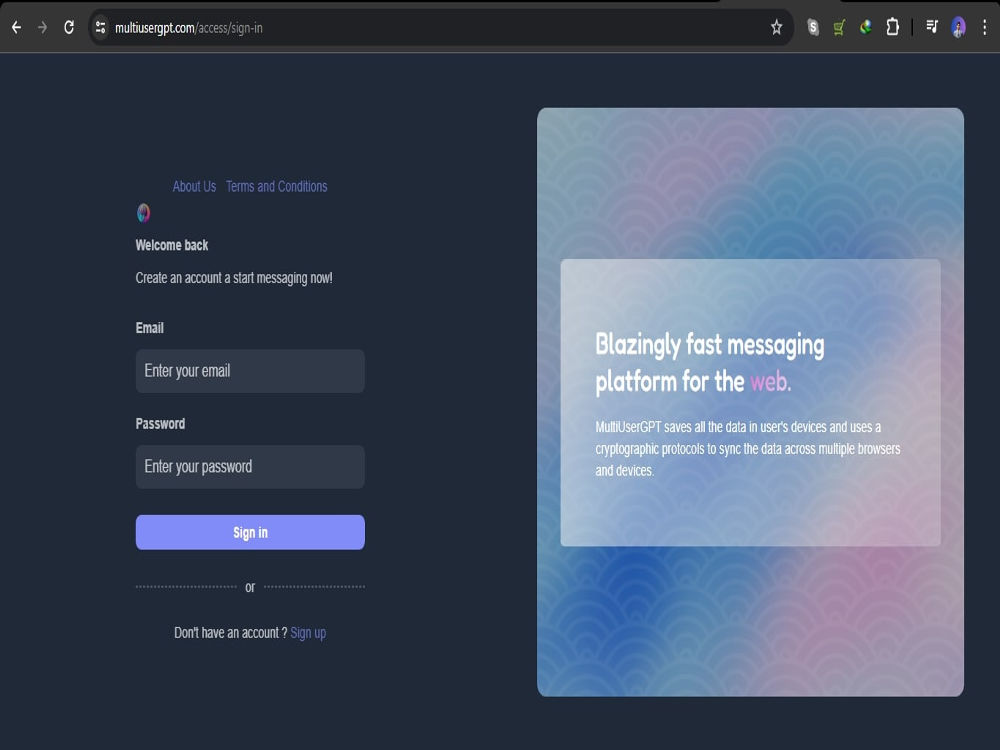Click 'Create an account a start messaging now!' text
This screenshot has height=750, width=1000.
[233, 278]
